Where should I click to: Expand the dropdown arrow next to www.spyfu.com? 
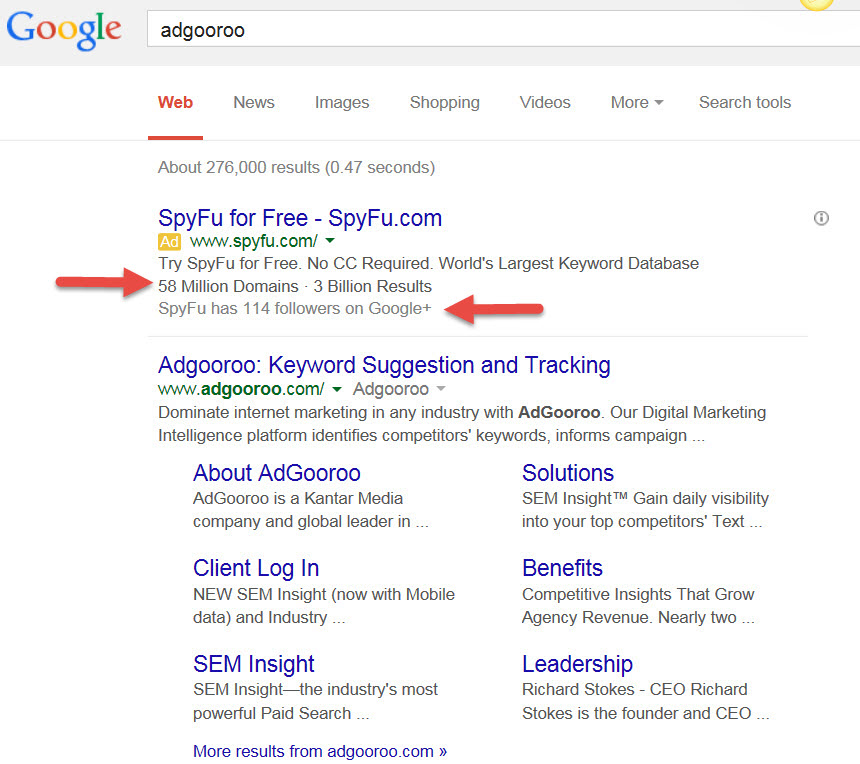pyautogui.click(x=330, y=241)
